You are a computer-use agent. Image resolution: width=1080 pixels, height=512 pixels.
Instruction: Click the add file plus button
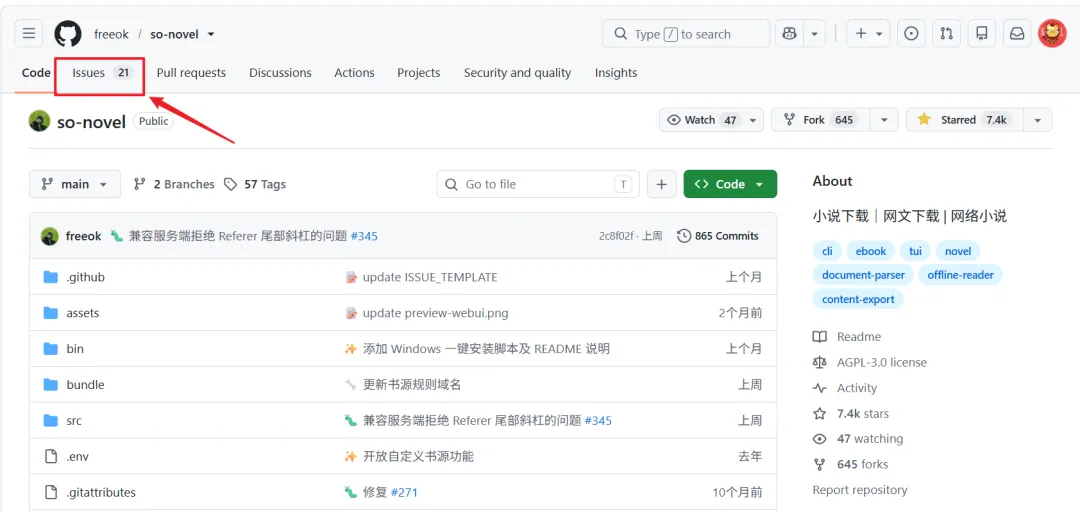(x=662, y=184)
